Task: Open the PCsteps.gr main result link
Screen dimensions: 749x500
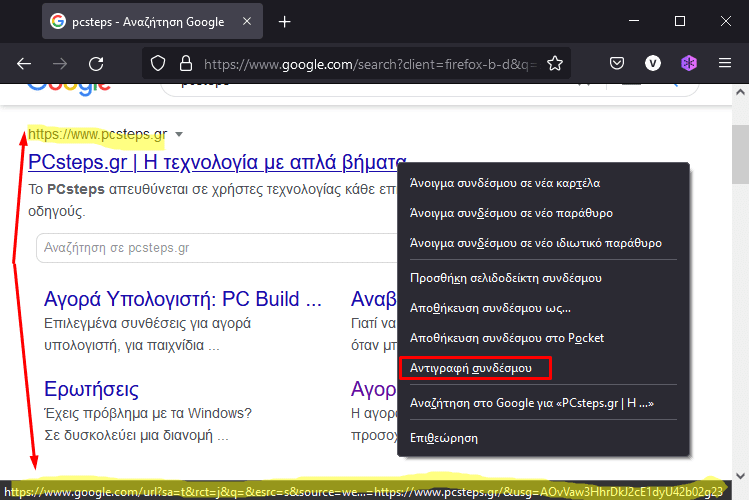Action: (217, 162)
